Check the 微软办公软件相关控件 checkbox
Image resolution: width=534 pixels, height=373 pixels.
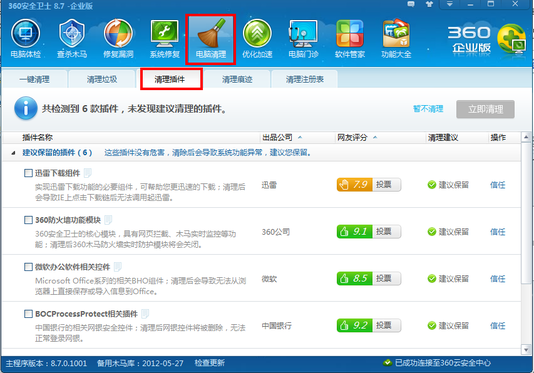pos(28,267)
